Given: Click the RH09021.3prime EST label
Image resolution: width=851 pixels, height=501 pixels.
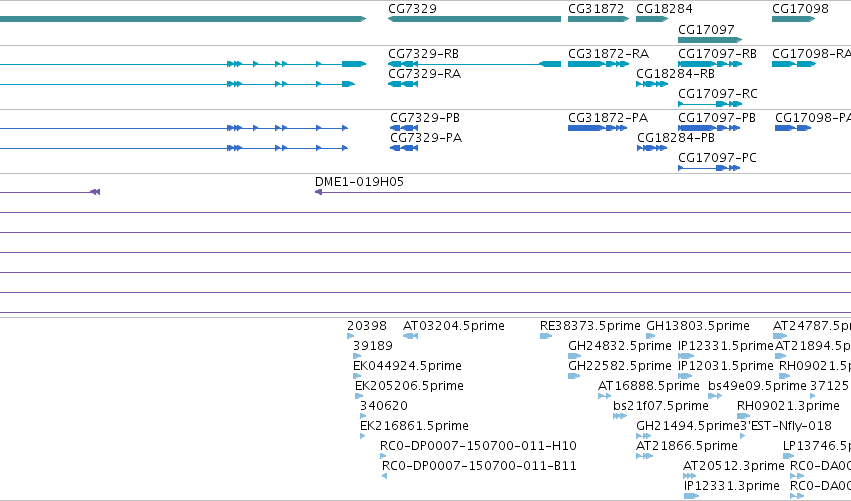Looking at the screenshot, I should click(x=788, y=406).
